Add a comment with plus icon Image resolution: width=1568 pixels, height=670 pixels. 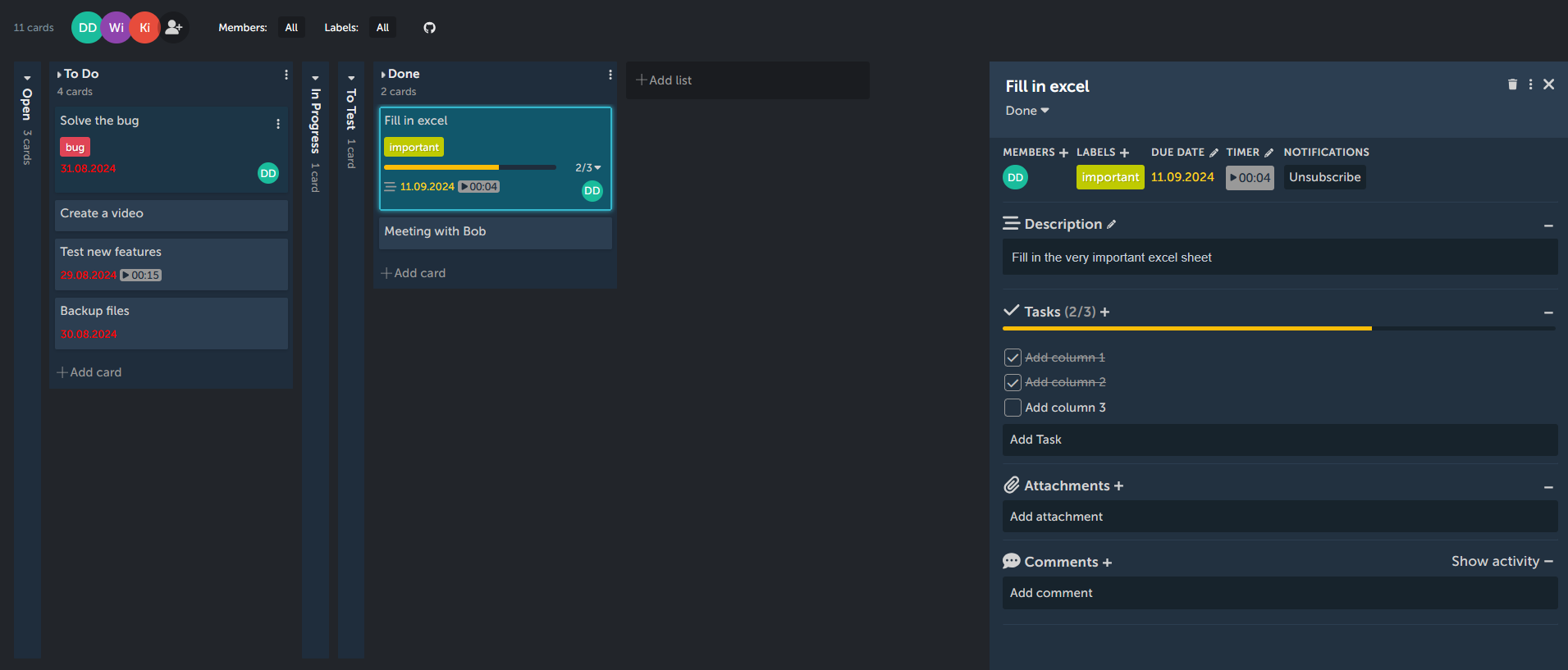point(1107,562)
